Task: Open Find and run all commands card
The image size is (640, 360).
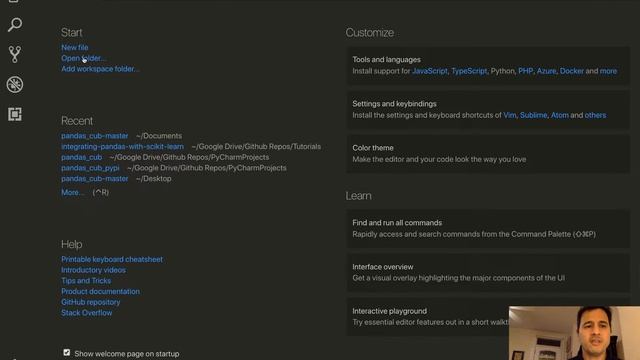Action: click(x=488, y=229)
